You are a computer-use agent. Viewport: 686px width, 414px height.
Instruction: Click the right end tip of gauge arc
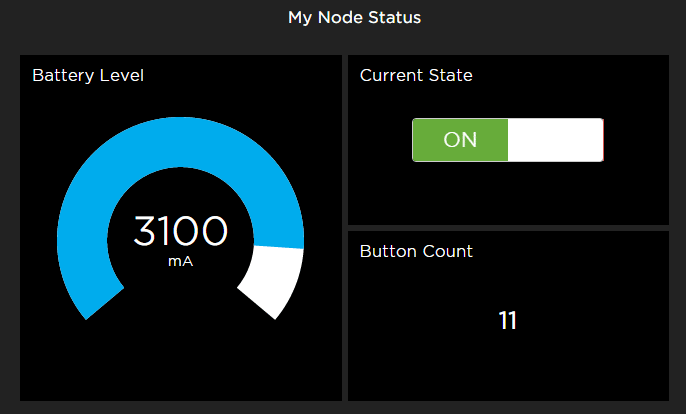click(257, 303)
